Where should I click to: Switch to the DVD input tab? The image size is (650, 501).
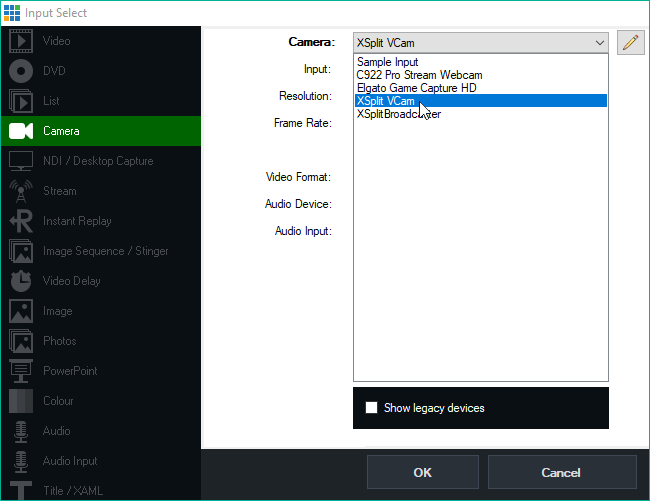[x=101, y=71]
